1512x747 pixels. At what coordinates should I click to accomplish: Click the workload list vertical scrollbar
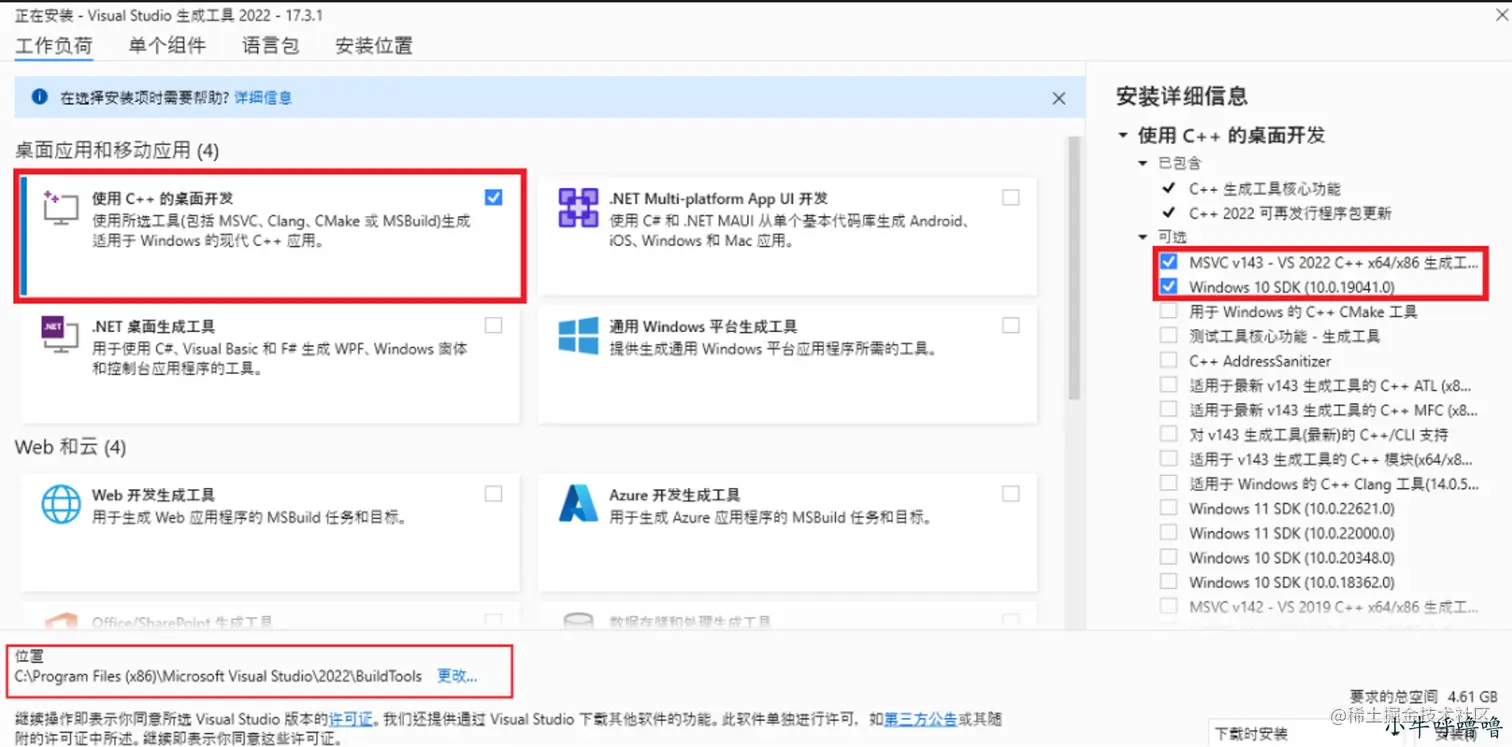(x=1076, y=270)
